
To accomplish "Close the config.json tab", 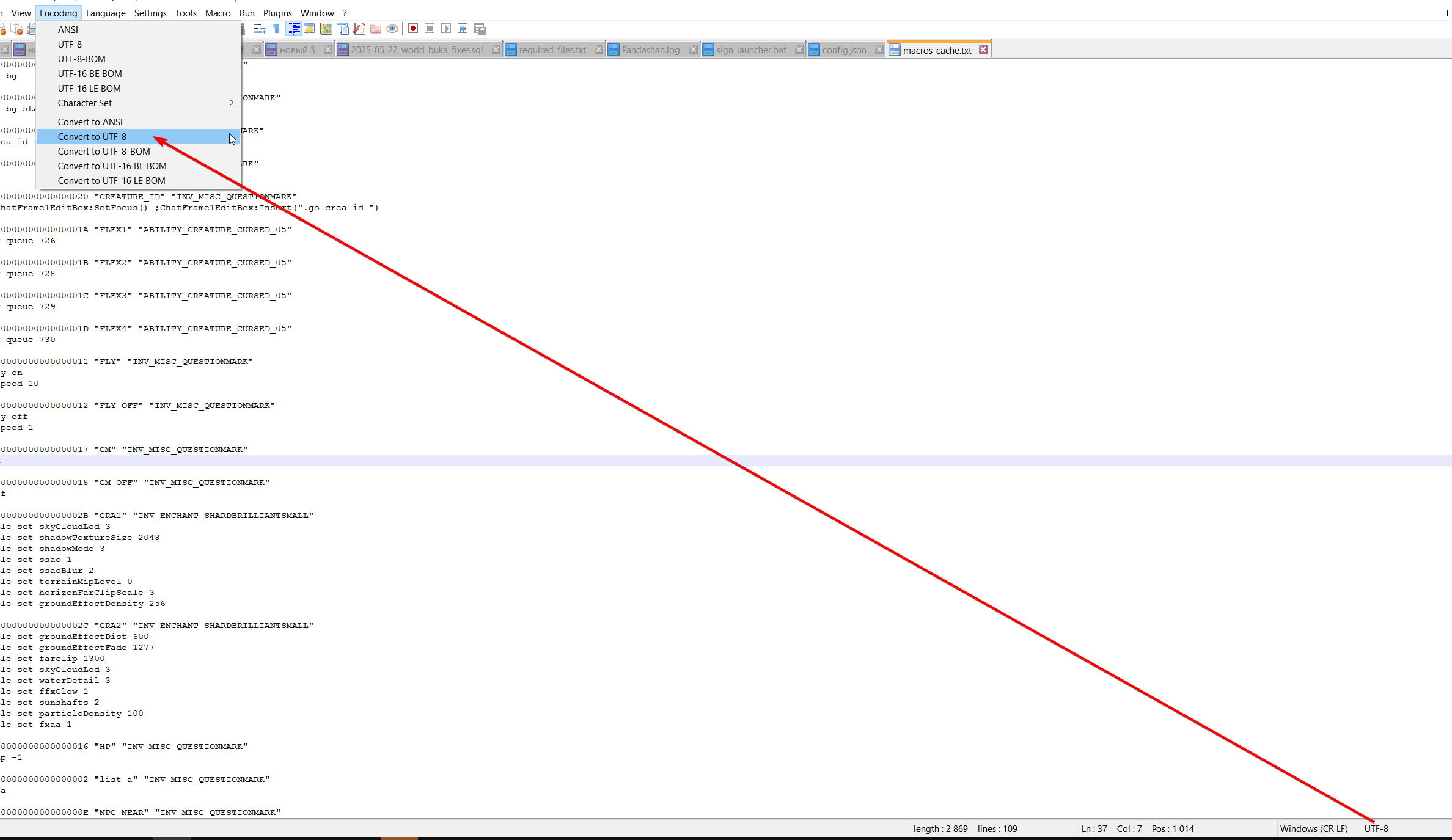I will [879, 49].
